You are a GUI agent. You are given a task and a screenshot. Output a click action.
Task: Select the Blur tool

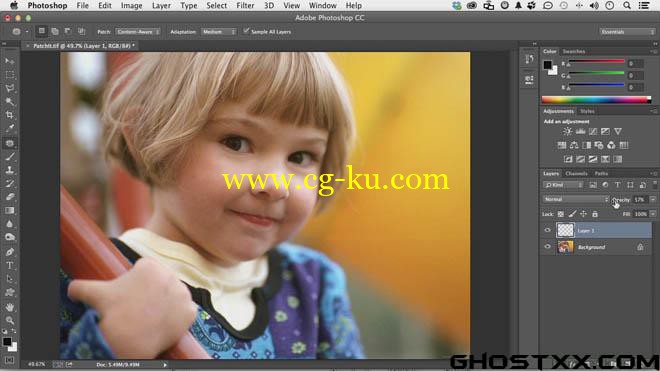point(9,224)
